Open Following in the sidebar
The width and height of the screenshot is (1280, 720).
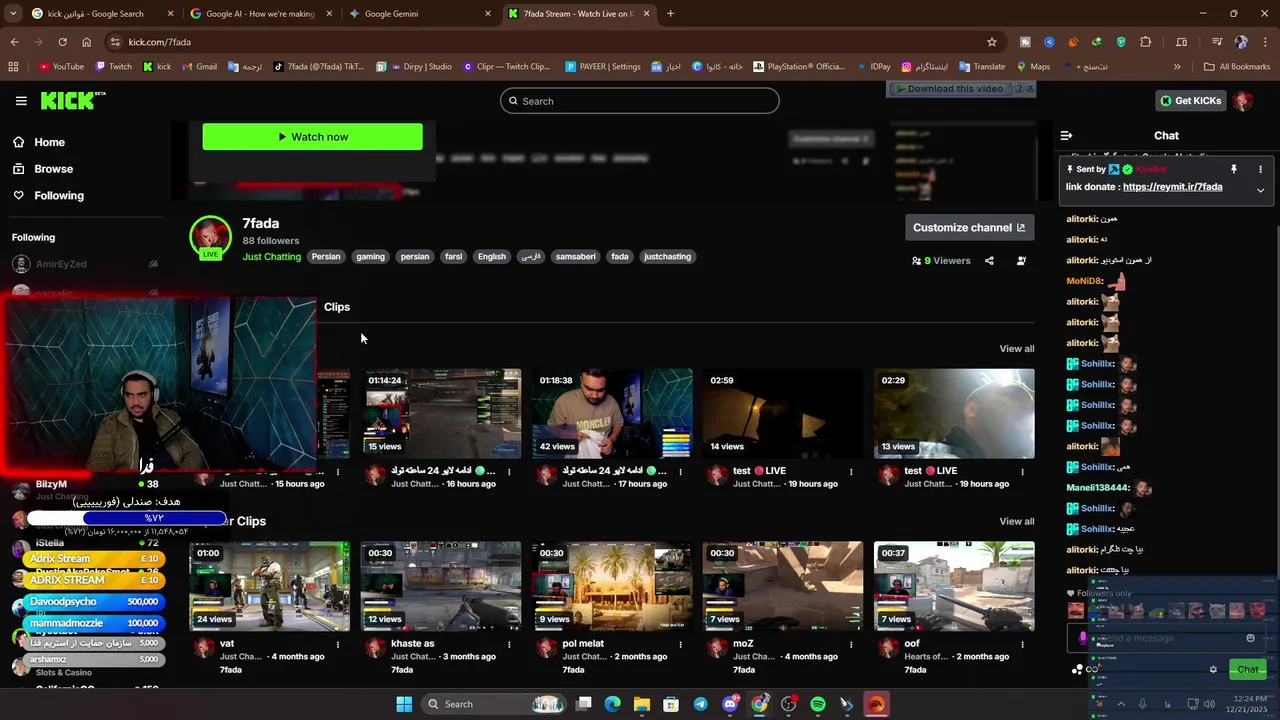coord(59,196)
